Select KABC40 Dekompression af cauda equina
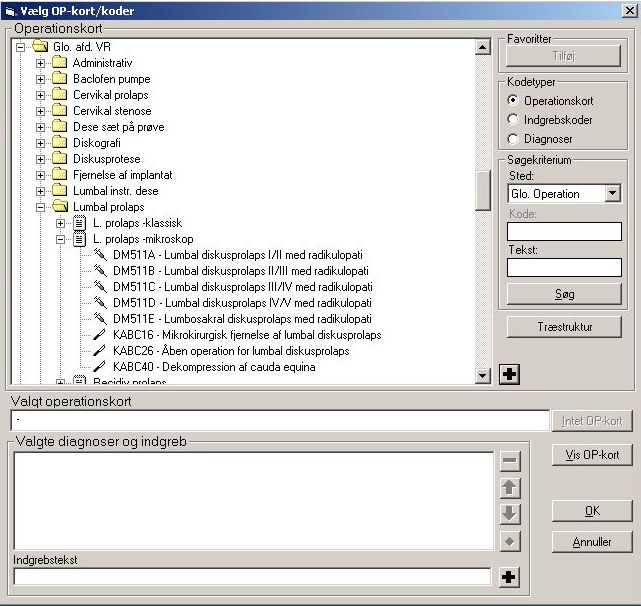Viewport: 641px width, 606px height. tap(214, 367)
